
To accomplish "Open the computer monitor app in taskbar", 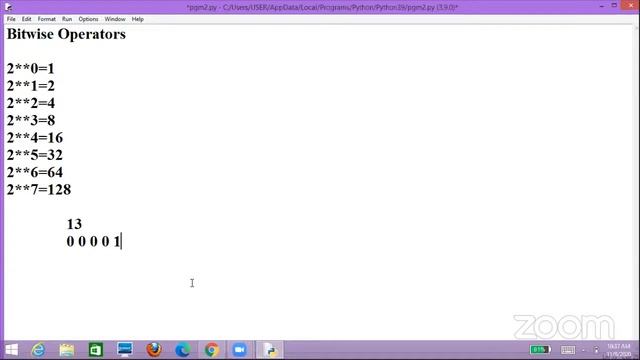I will (x=125, y=350).
